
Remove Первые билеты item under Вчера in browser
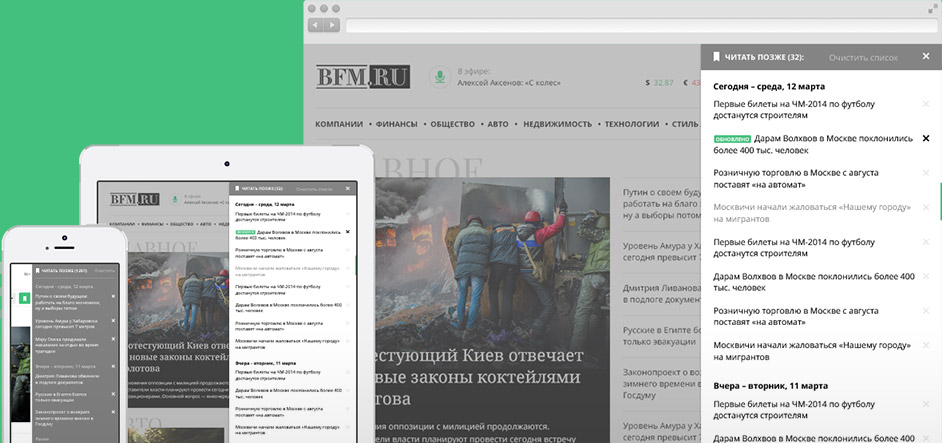coord(926,403)
